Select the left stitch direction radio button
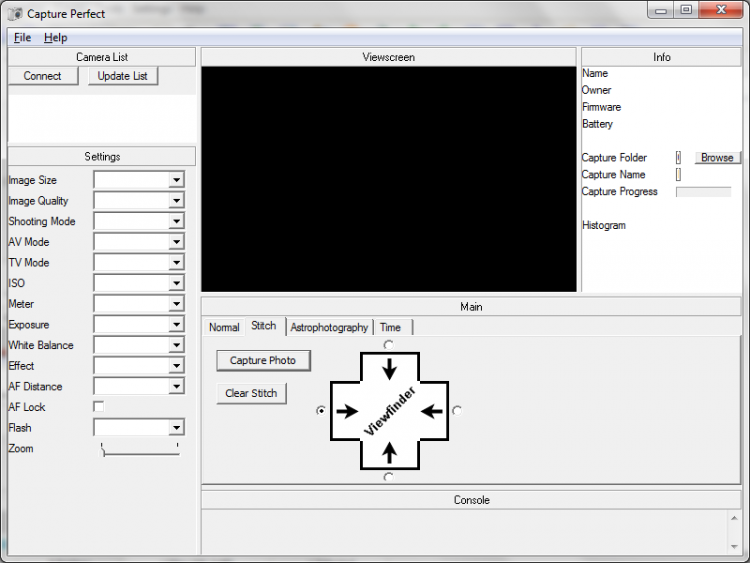Image resolution: width=750 pixels, height=563 pixels. point(321,410)
